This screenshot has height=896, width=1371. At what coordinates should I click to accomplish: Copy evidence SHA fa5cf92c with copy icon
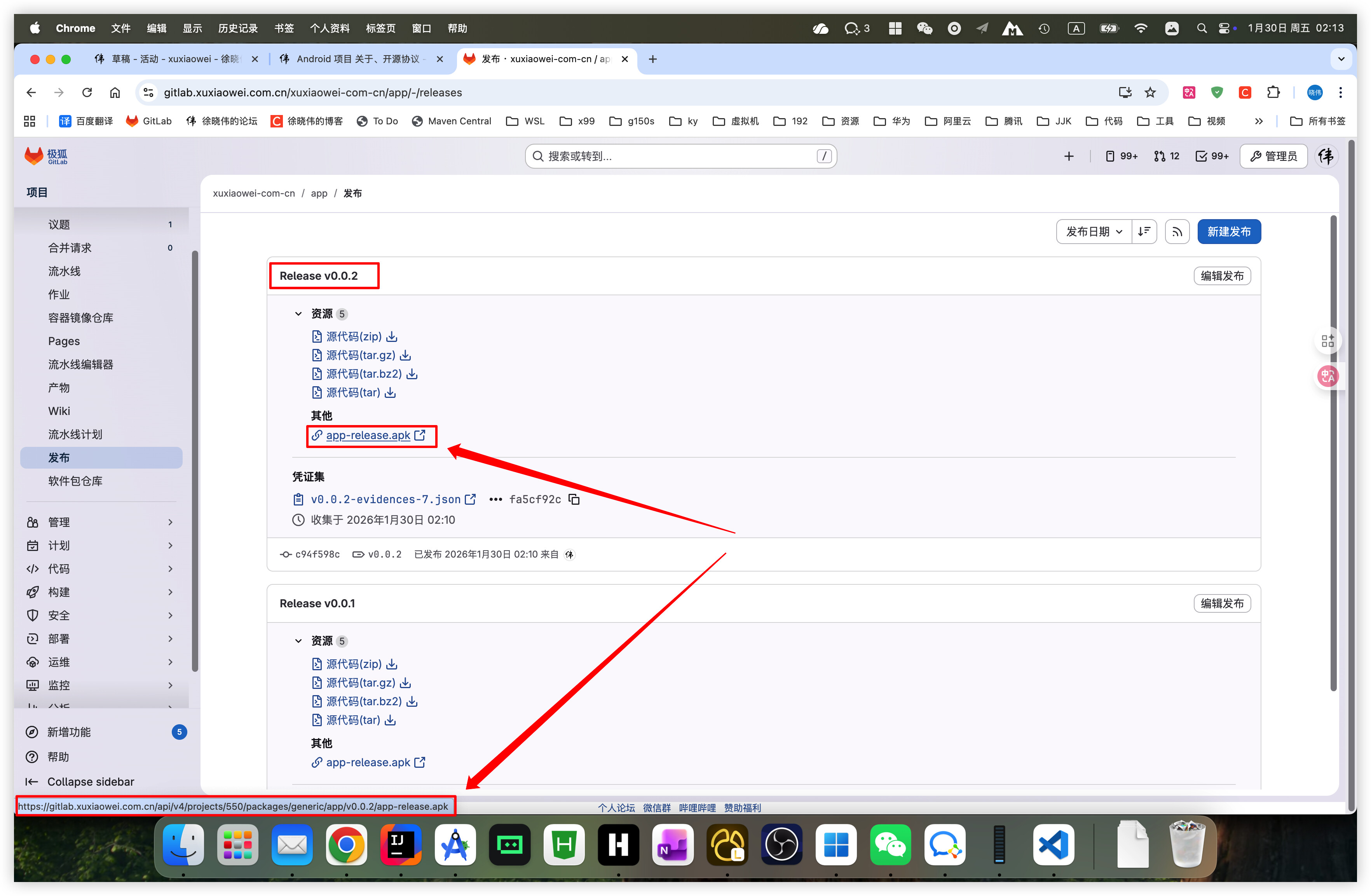coord(574,499)
